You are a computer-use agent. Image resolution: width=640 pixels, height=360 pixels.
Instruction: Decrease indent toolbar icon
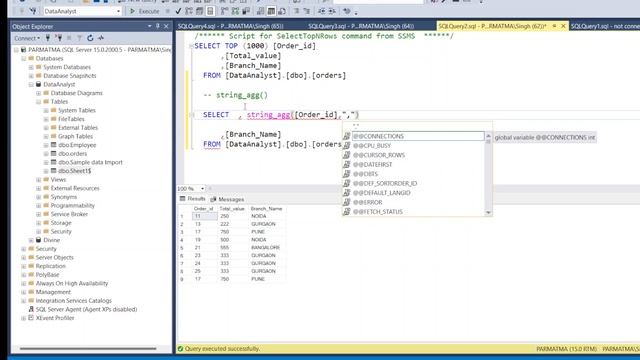[322, 11]
